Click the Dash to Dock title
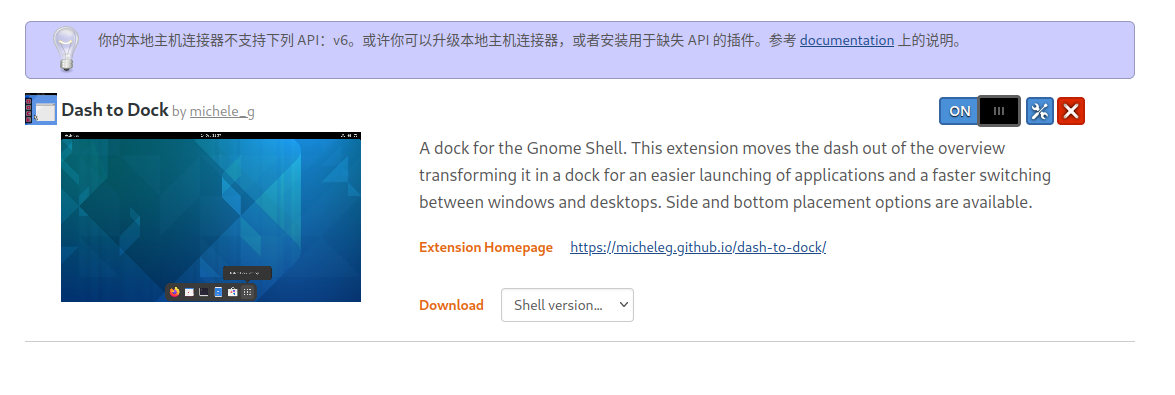The width and height of the screenshot is (1175, 395). [115, 109]
